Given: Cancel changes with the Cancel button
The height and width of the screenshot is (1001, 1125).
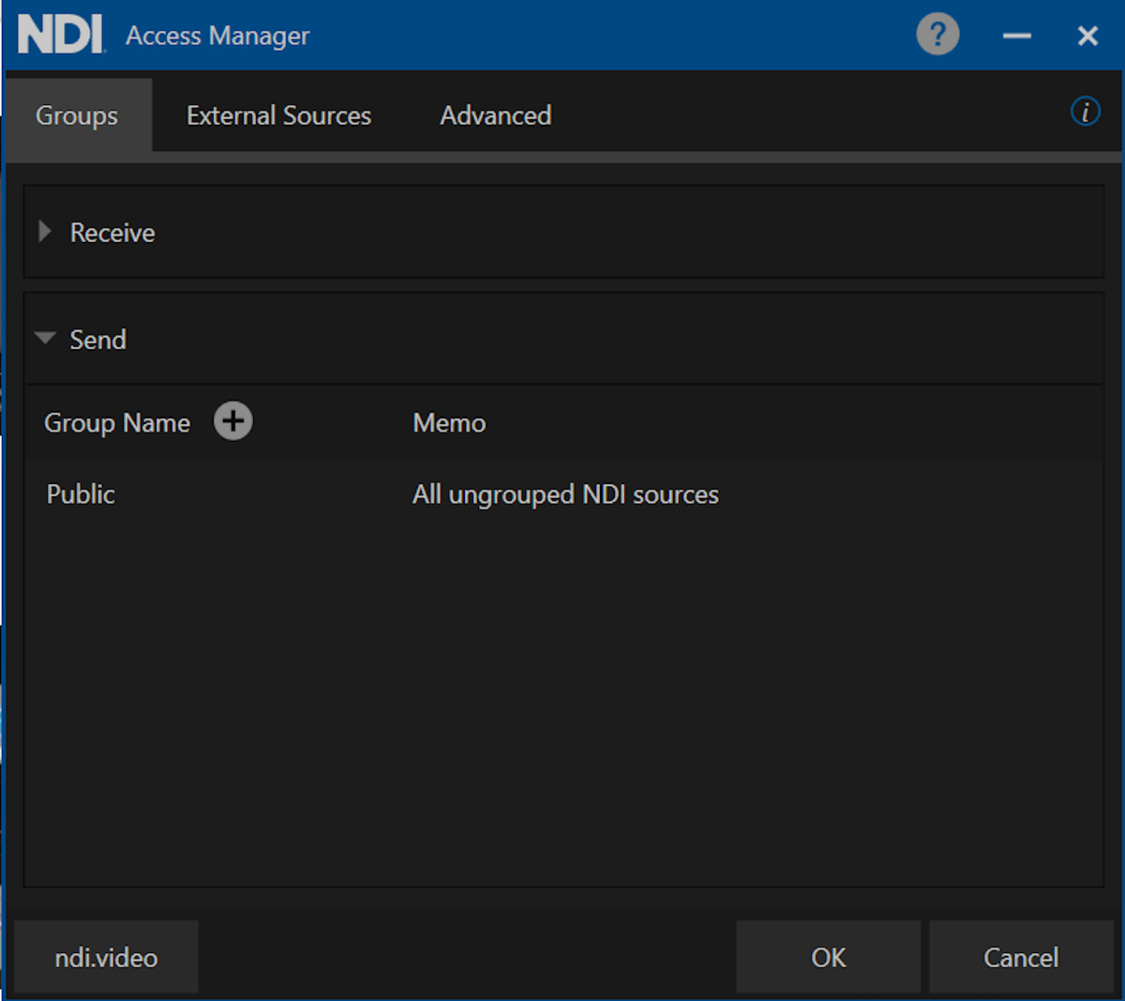Looking at the screenshot, I should click(1020, 957).
